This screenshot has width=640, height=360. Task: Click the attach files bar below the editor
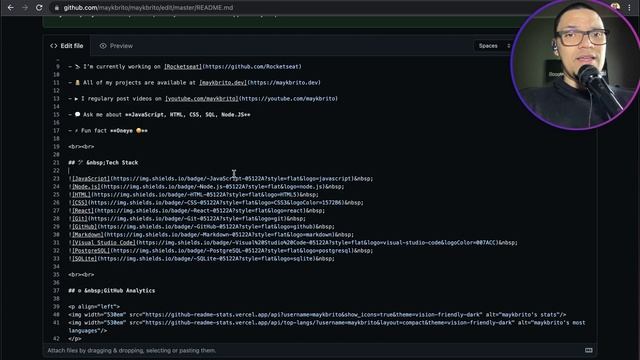[x=320, y=350]
